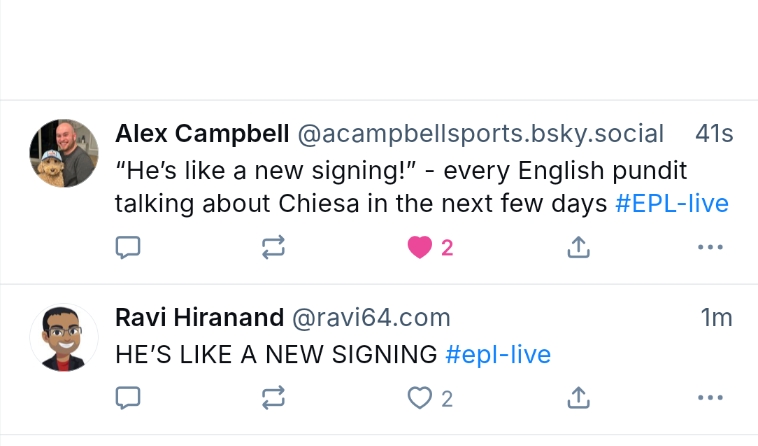This screenshot has height=446, width=758.
Task: Reply to Ravi Hiranand's post
Action: (128, 398)
